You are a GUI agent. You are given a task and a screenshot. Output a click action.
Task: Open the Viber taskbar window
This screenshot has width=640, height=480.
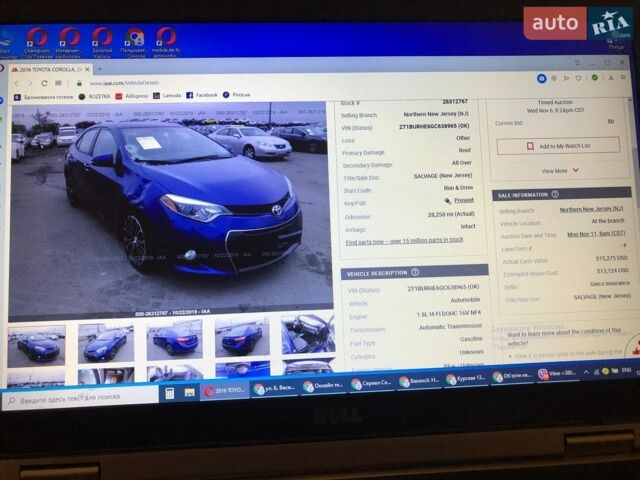[x=557, y=373]
